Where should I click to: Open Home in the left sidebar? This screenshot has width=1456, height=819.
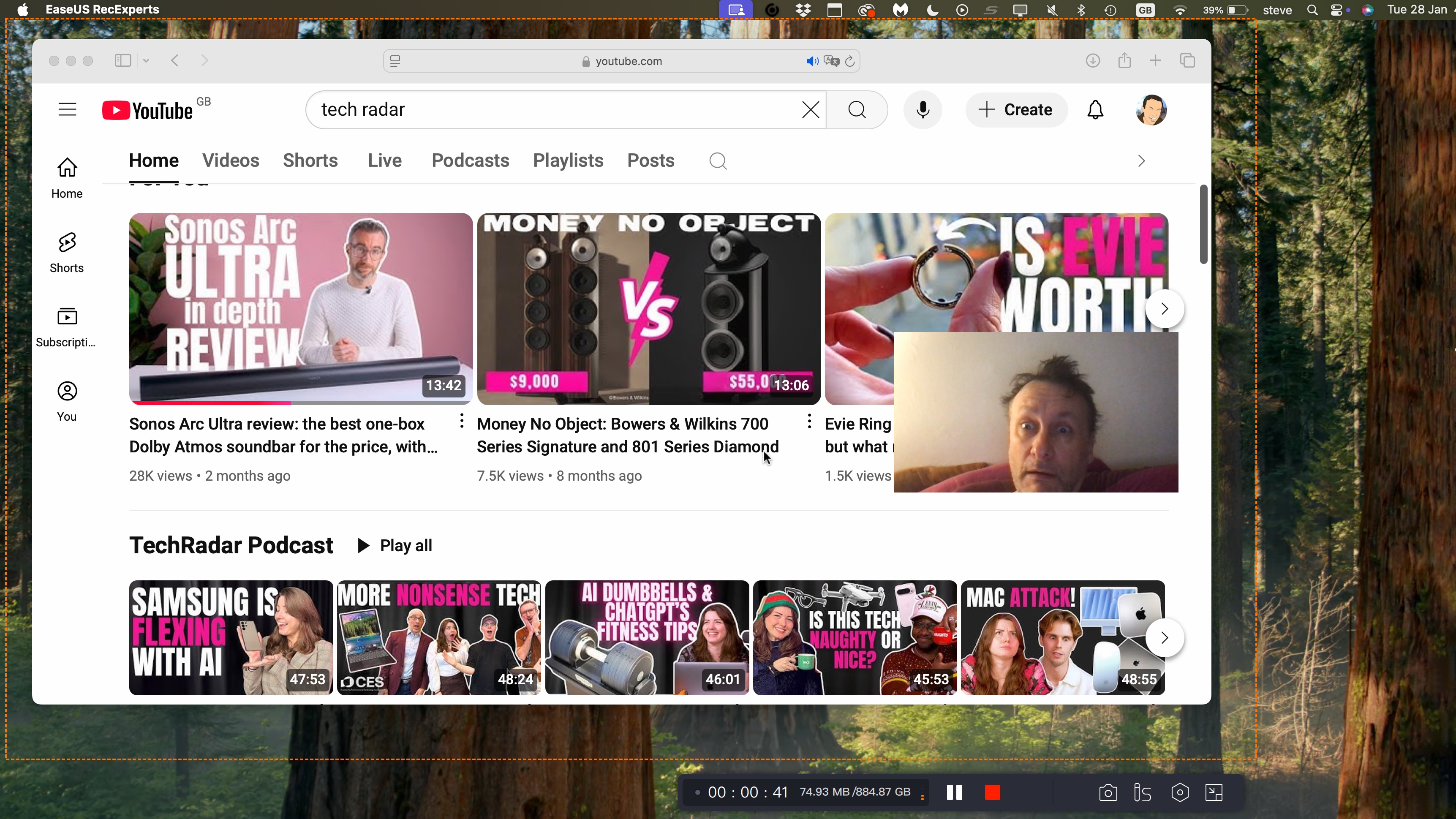67,178
